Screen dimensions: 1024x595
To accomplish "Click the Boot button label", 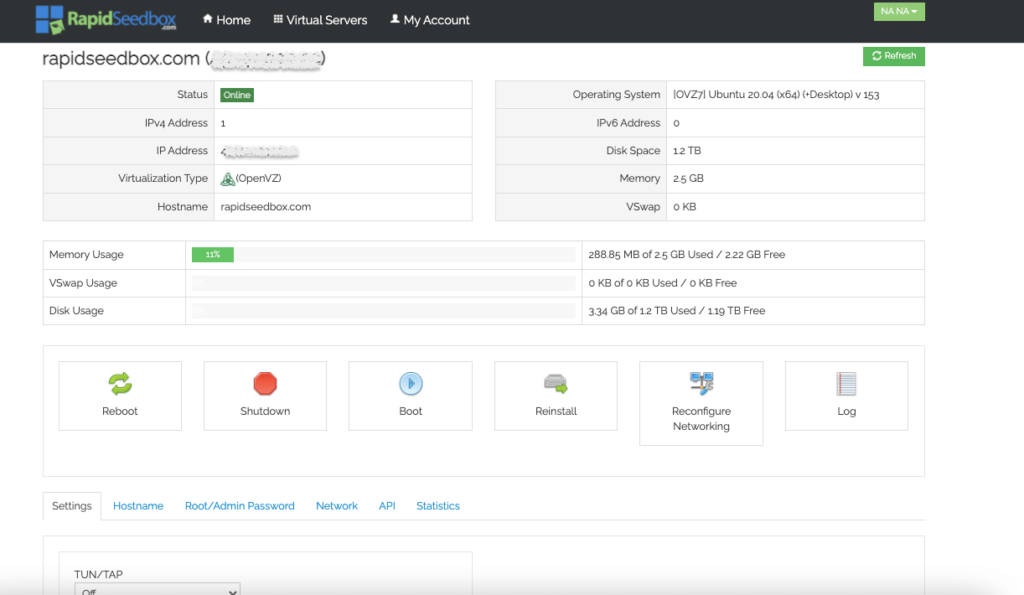I will coord(411,411).
